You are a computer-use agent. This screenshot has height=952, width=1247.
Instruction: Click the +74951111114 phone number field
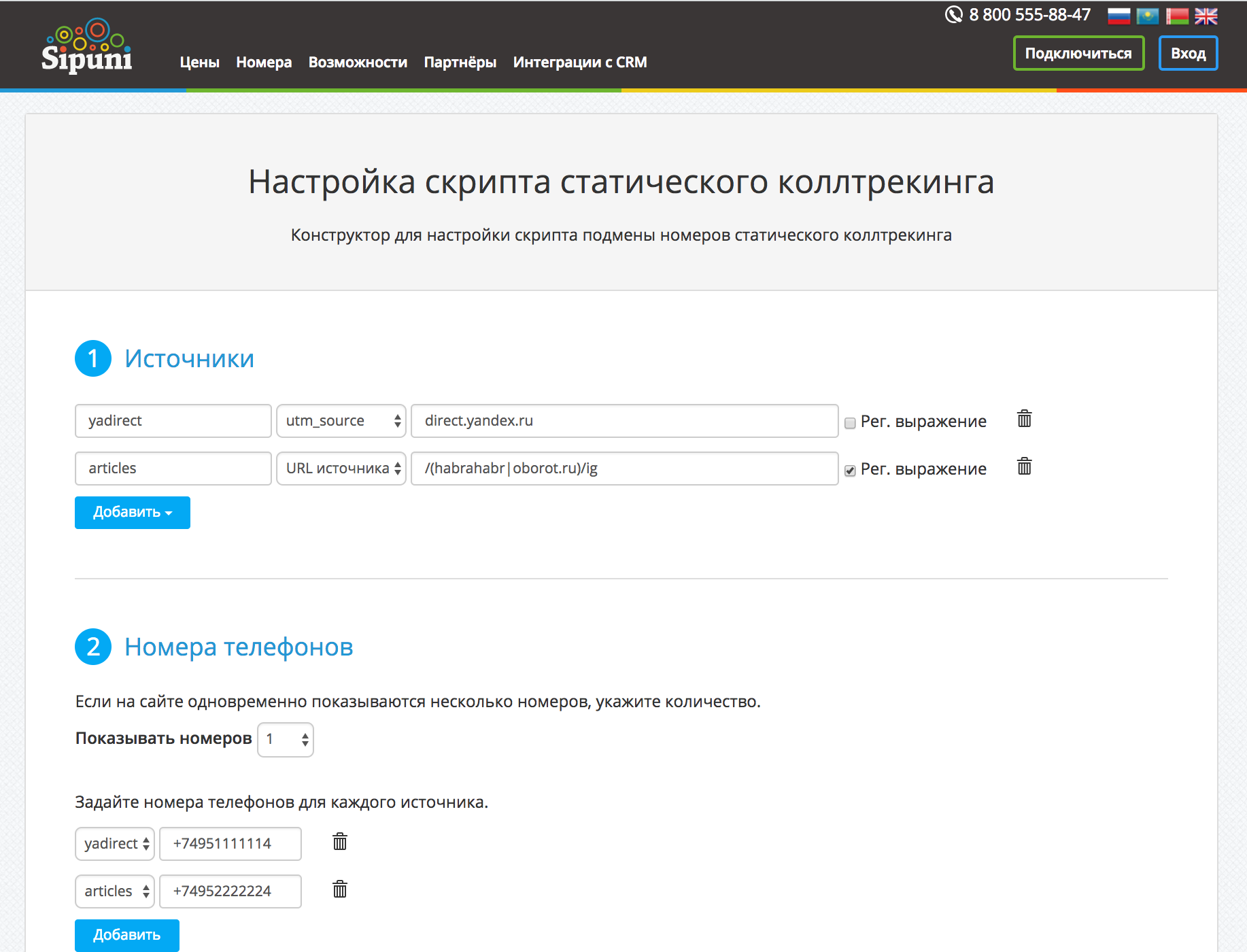(x=230, y=844)
